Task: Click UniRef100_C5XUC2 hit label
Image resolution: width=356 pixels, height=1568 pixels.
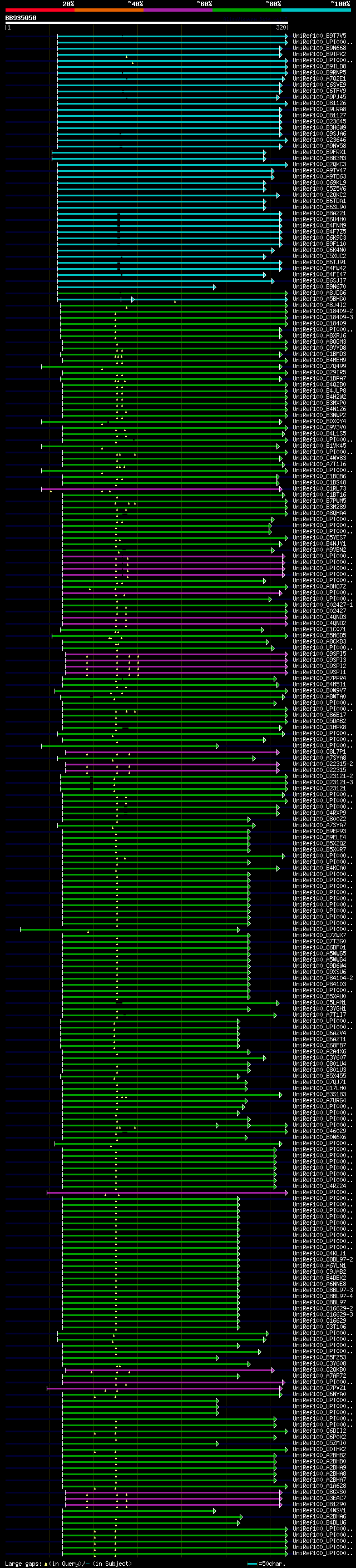Action: 319,256
